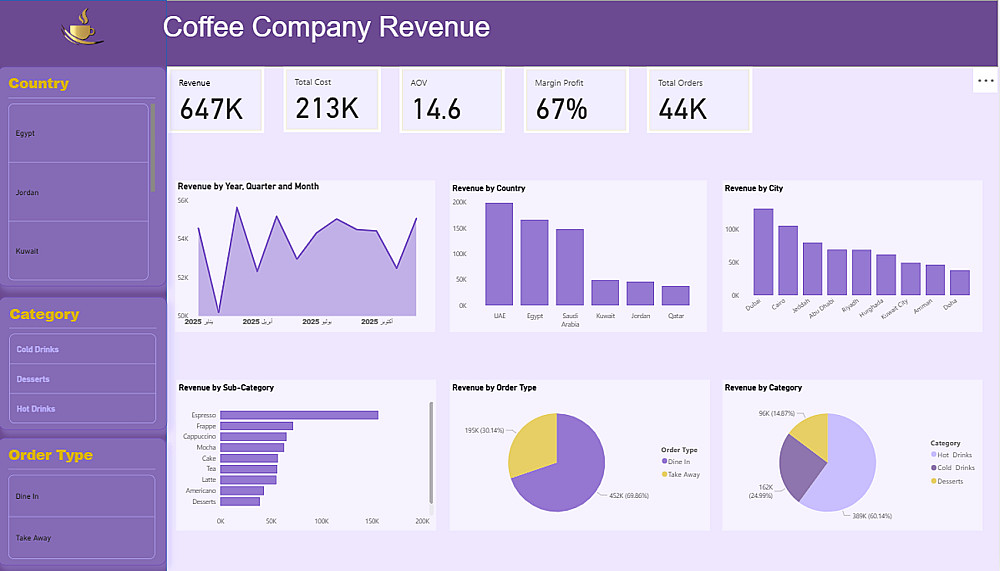Click the UAE bar in Revenue by Country
Screen dimensions: 1000x571
point(499,254)
